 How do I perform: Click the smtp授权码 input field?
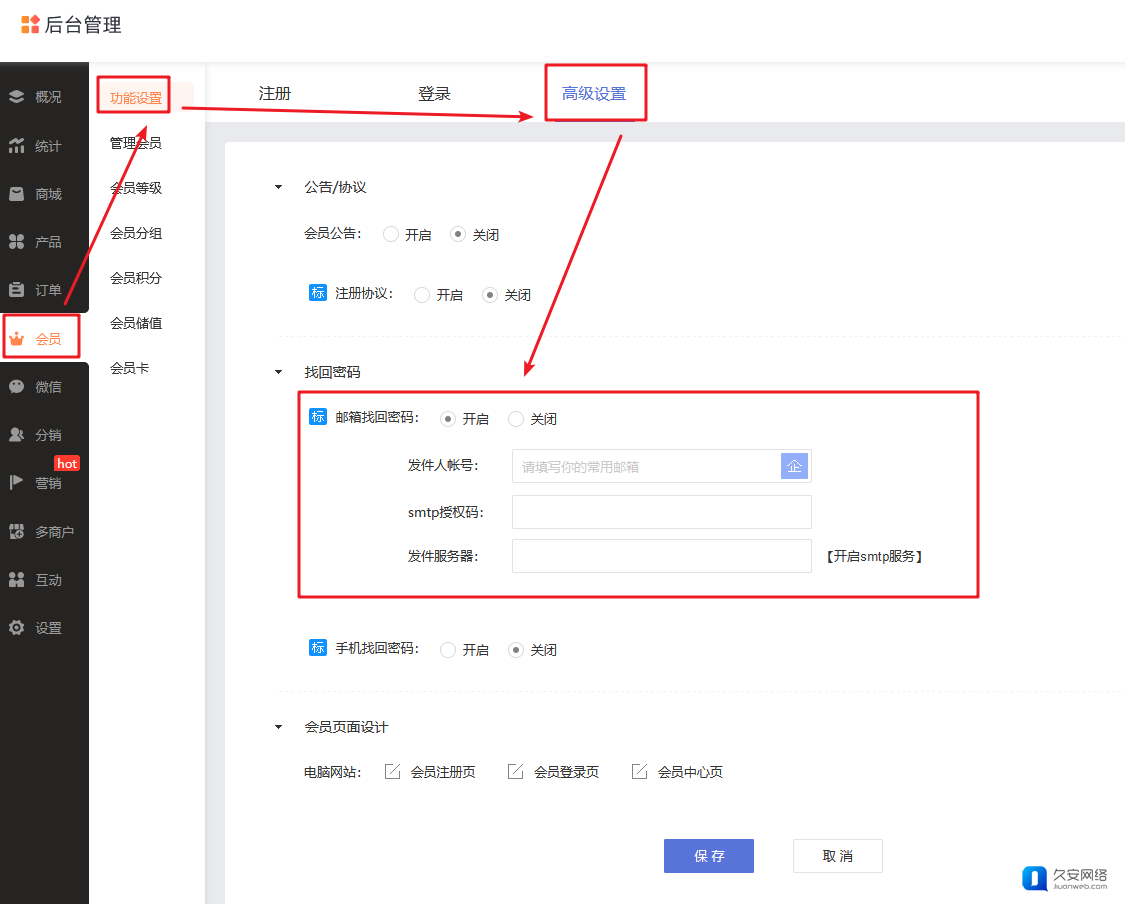[661, 512]
